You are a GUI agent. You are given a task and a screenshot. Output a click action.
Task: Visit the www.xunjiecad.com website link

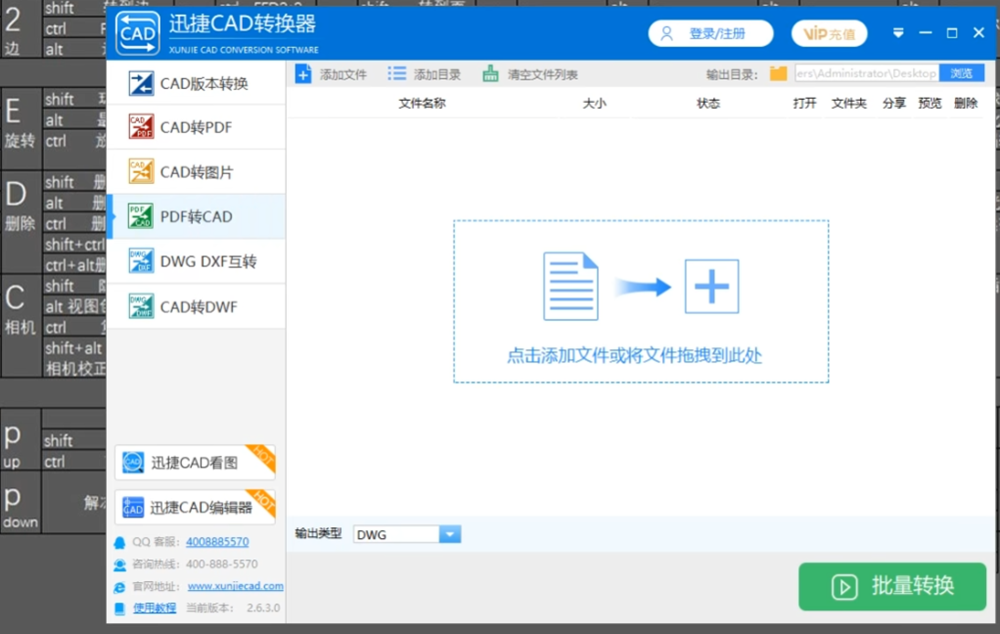click(235, 586)
